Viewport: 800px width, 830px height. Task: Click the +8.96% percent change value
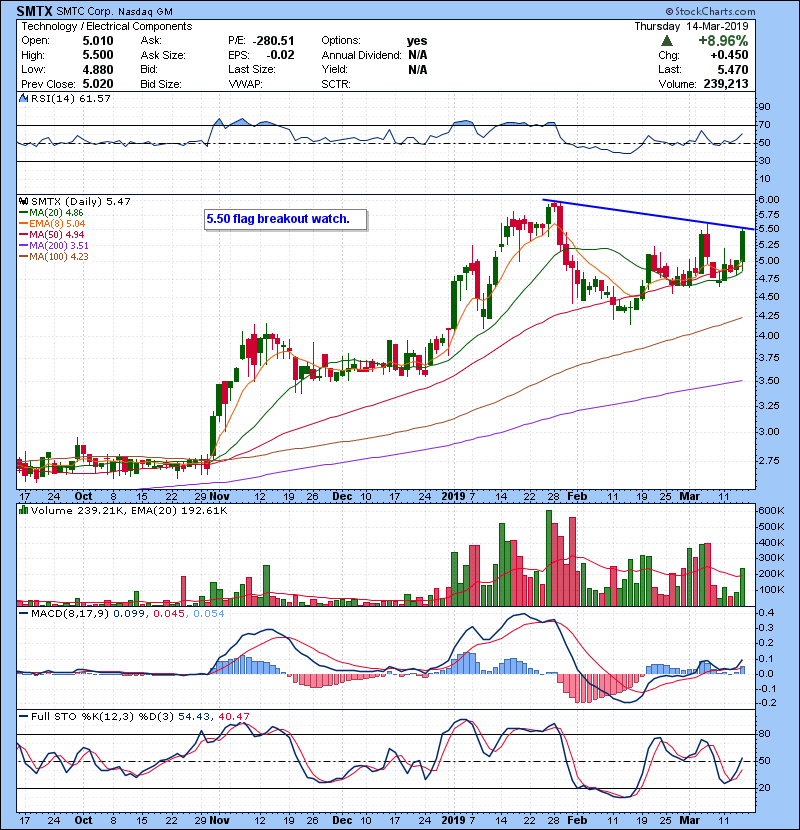pos(723,41)
